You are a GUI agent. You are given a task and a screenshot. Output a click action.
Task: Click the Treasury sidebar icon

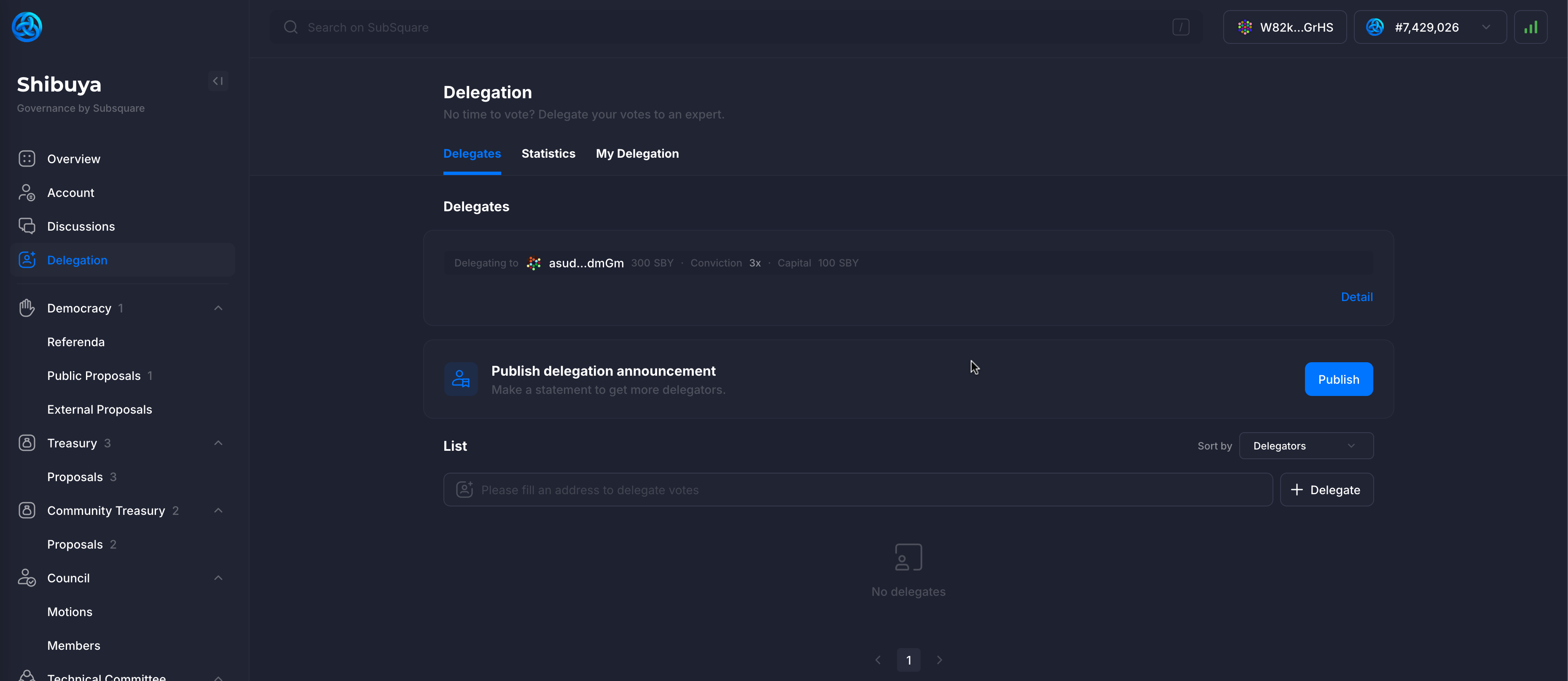[27, 442]
